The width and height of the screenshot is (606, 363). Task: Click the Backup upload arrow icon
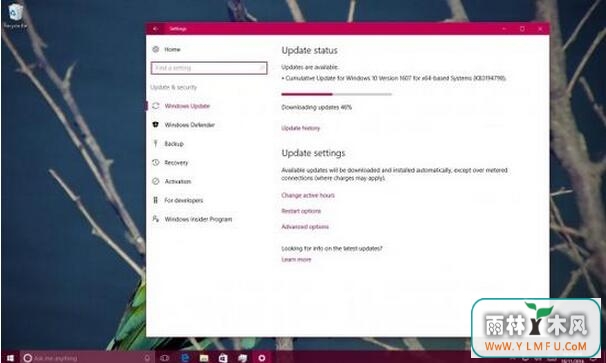coord(156,143)
